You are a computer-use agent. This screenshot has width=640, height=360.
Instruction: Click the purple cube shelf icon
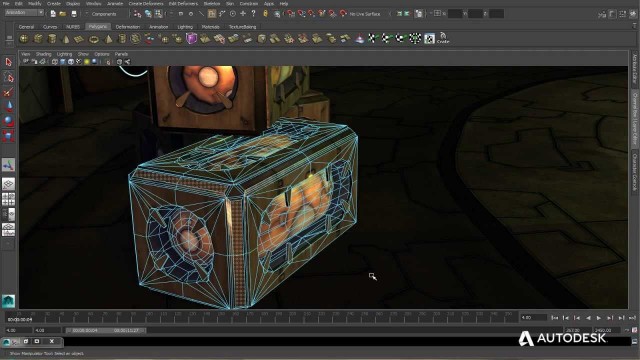coord(191,39)
